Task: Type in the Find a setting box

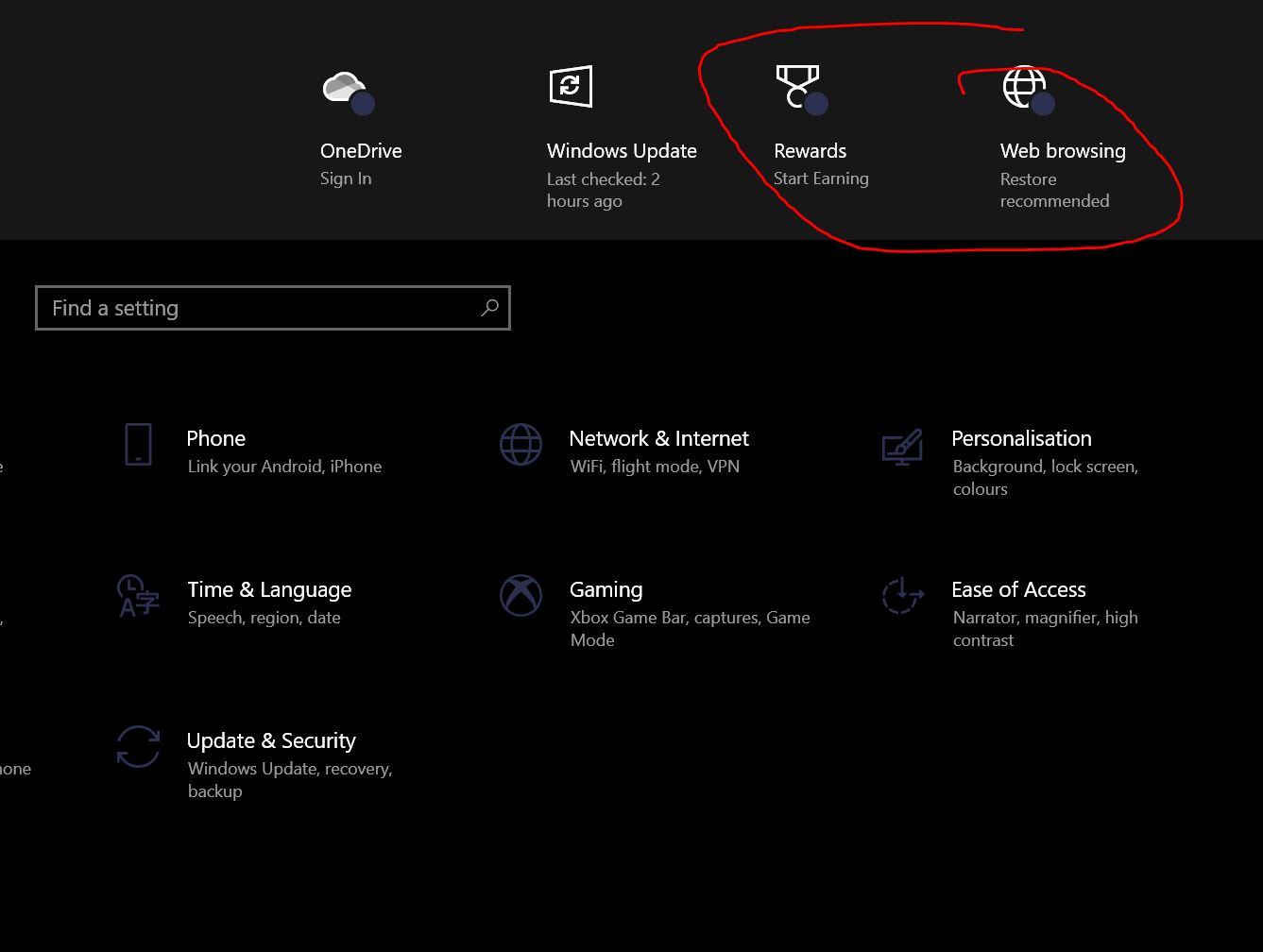Action: (255, 308)
